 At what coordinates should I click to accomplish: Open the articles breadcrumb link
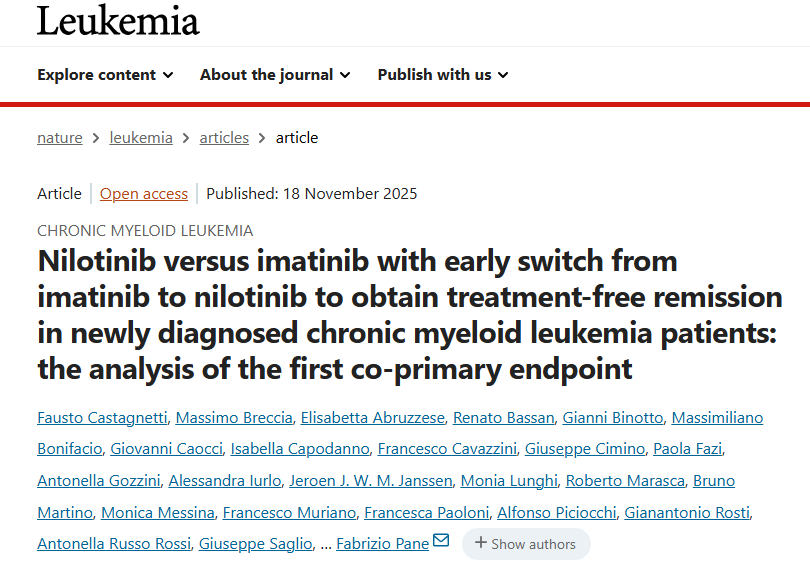224,138
